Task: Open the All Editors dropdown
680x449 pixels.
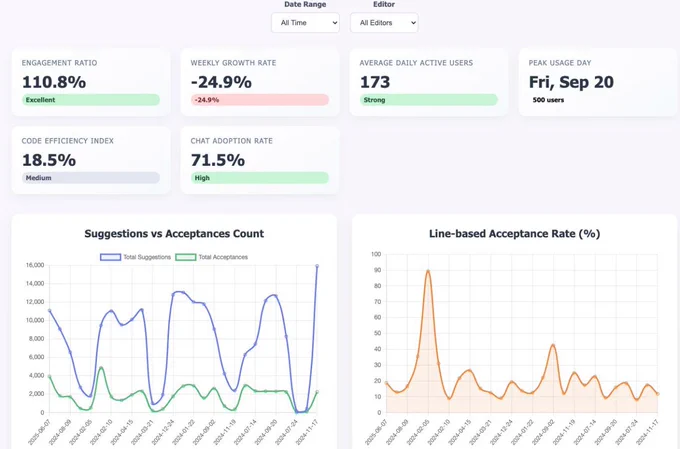Action: [383, 22]
